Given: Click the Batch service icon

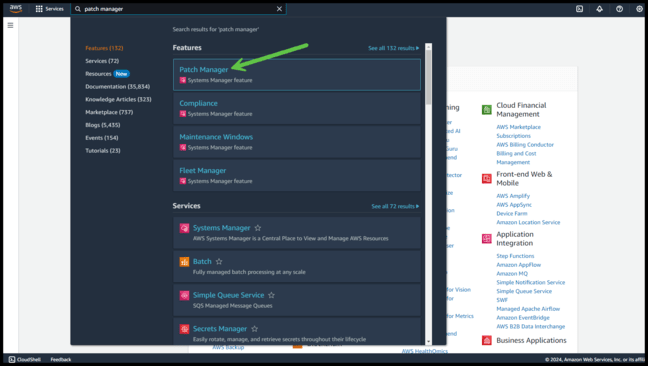Looking at the screenshot, I should pyautogui.click(x=184, y=261).
